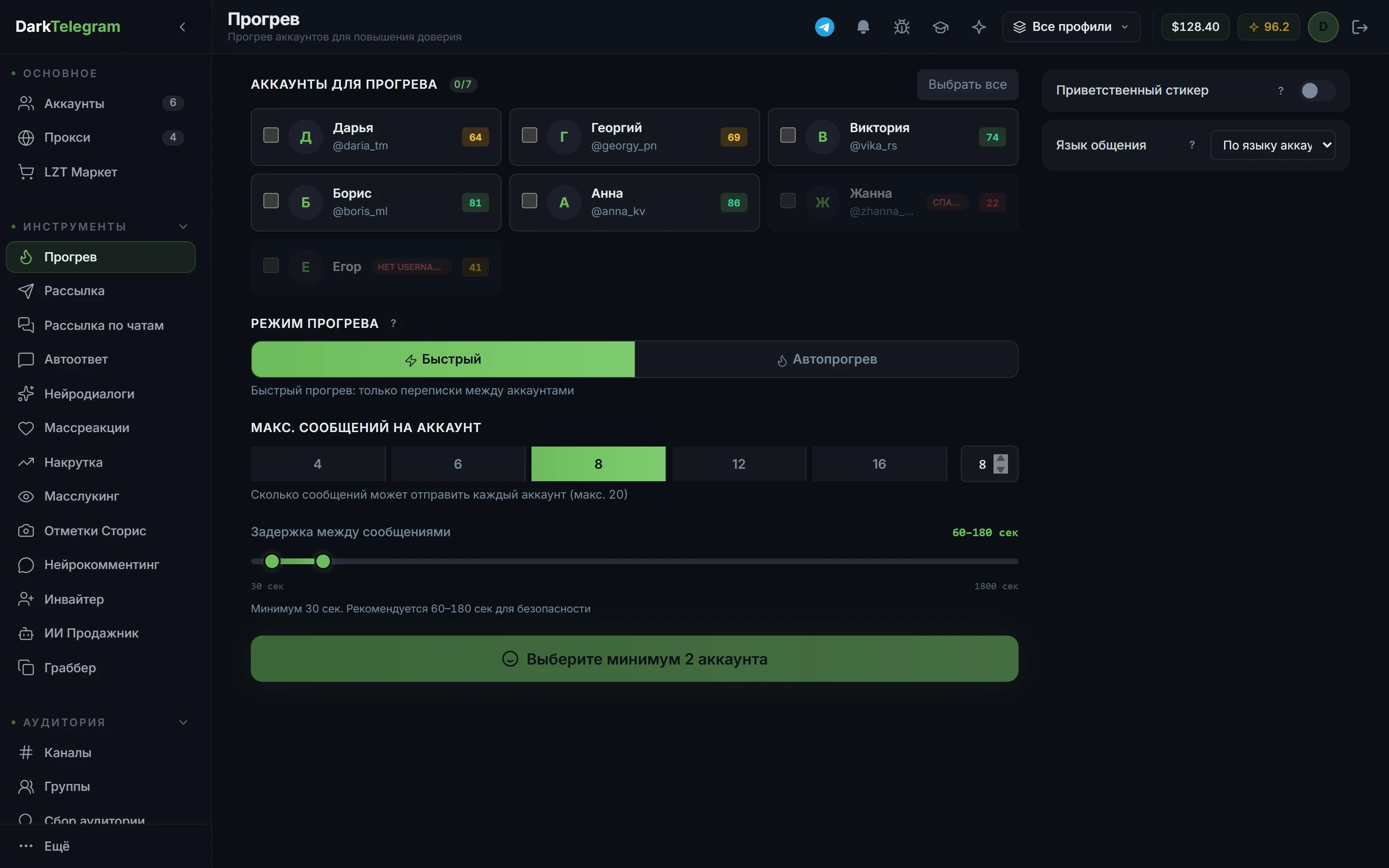Open Proxies via the globe icon
This screenshot has height=868, width=1389.
(26, 138)
